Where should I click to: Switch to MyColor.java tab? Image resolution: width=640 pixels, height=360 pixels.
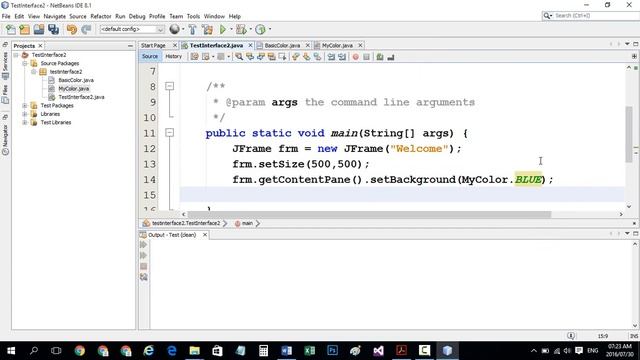337,45
